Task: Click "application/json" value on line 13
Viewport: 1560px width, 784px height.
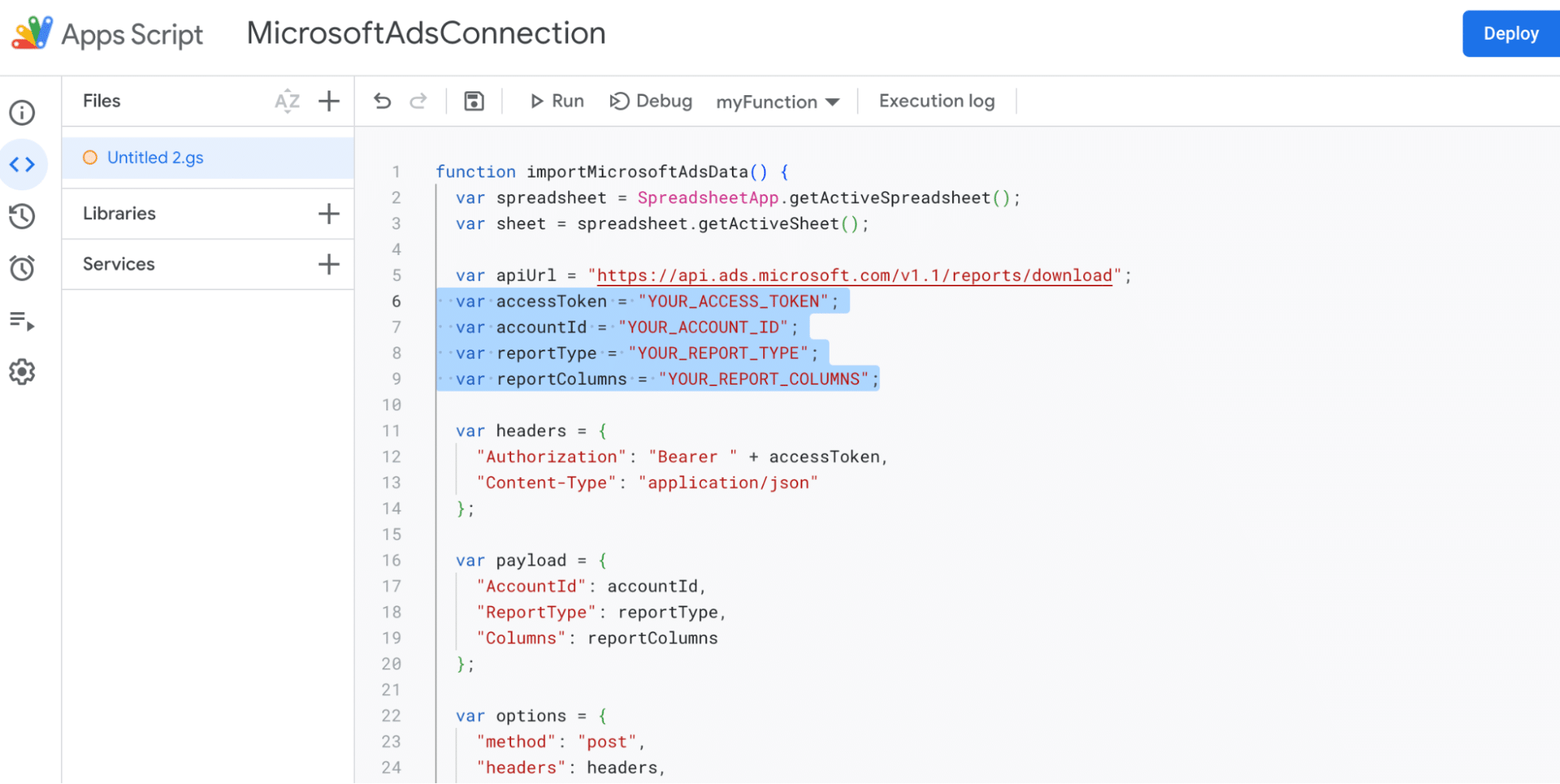Action: point(728,483)
